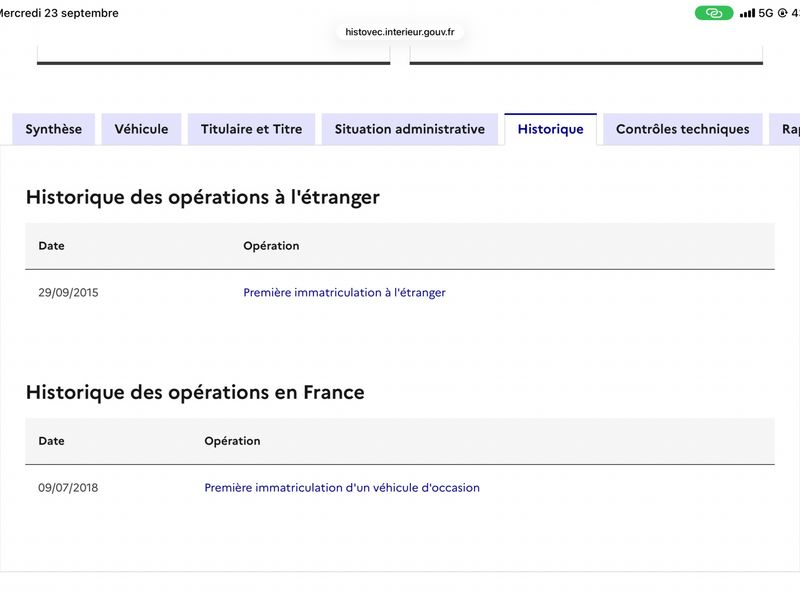Open the Synthèse tab
This screenshot has height=600, width=800.
[54, 129]
